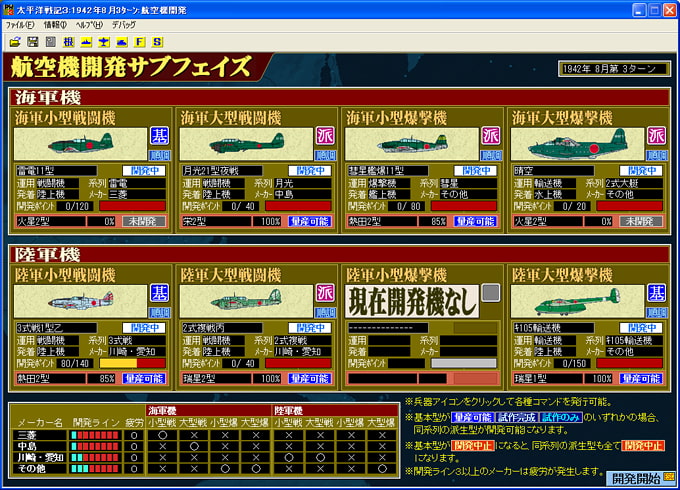Click the 三菱 maker row name
Image resolution: width=680 pixels, height=490 pixels.
40,435
